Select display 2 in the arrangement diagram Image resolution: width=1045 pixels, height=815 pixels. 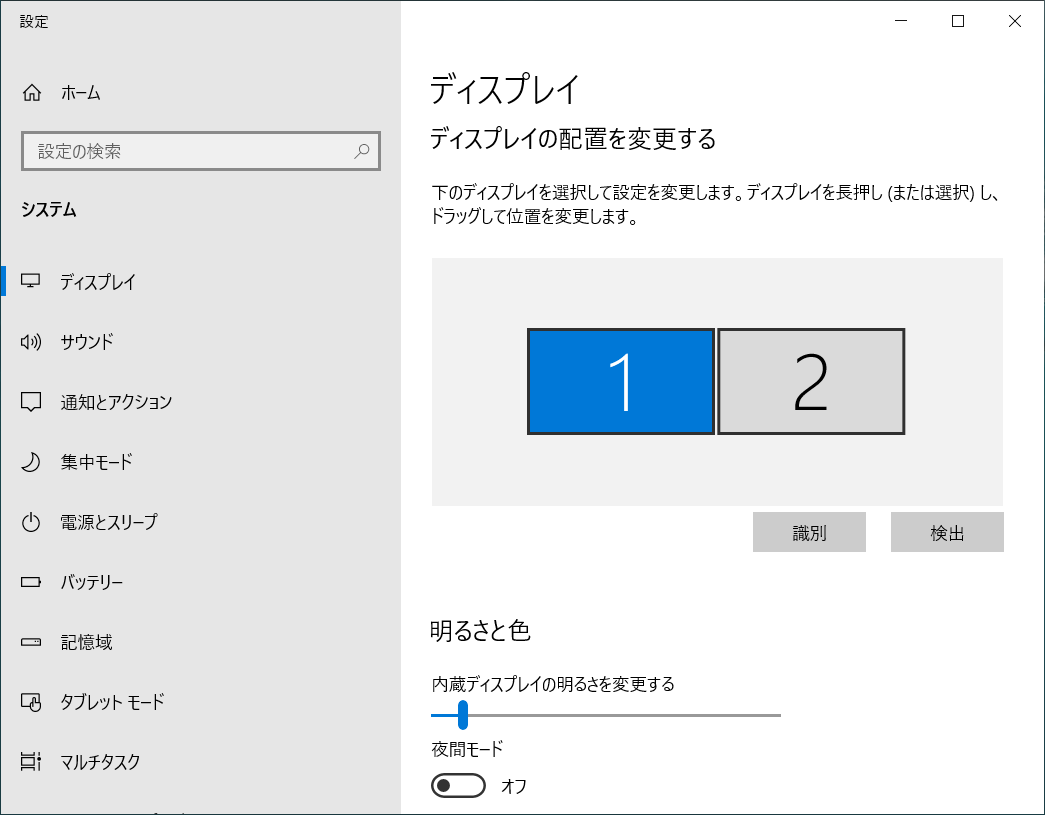811,381
